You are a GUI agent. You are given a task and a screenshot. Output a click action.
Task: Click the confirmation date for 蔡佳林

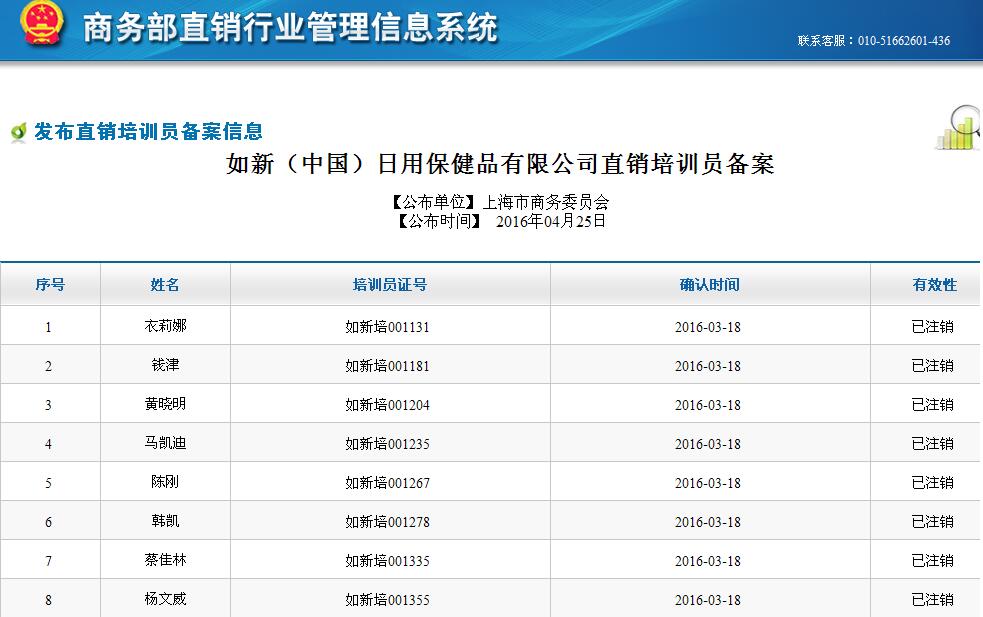tap(707, 561)
